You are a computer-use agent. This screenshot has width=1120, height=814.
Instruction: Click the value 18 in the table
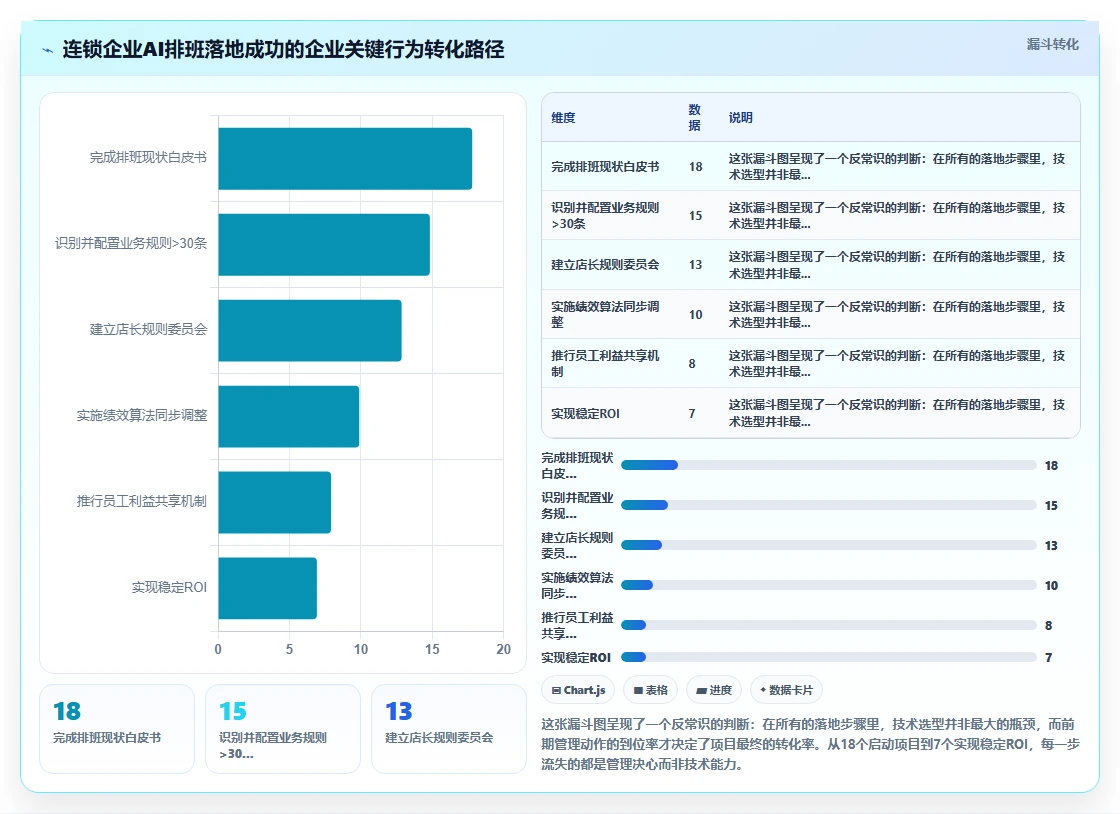(696, 166)
